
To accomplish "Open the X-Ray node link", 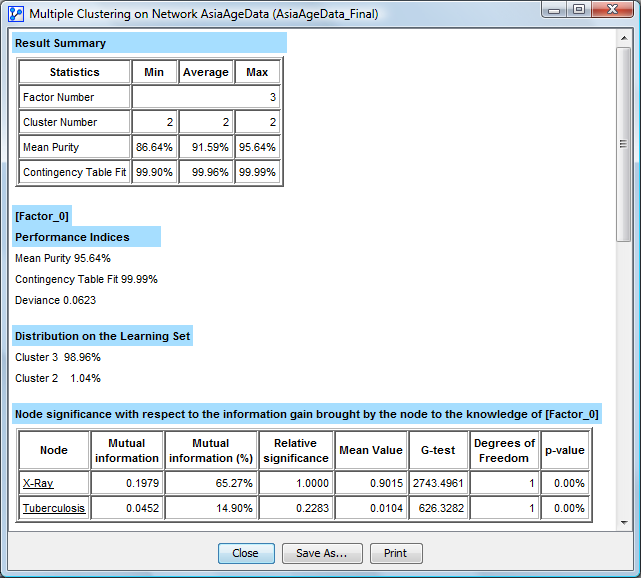I will [x=39, y=483].
